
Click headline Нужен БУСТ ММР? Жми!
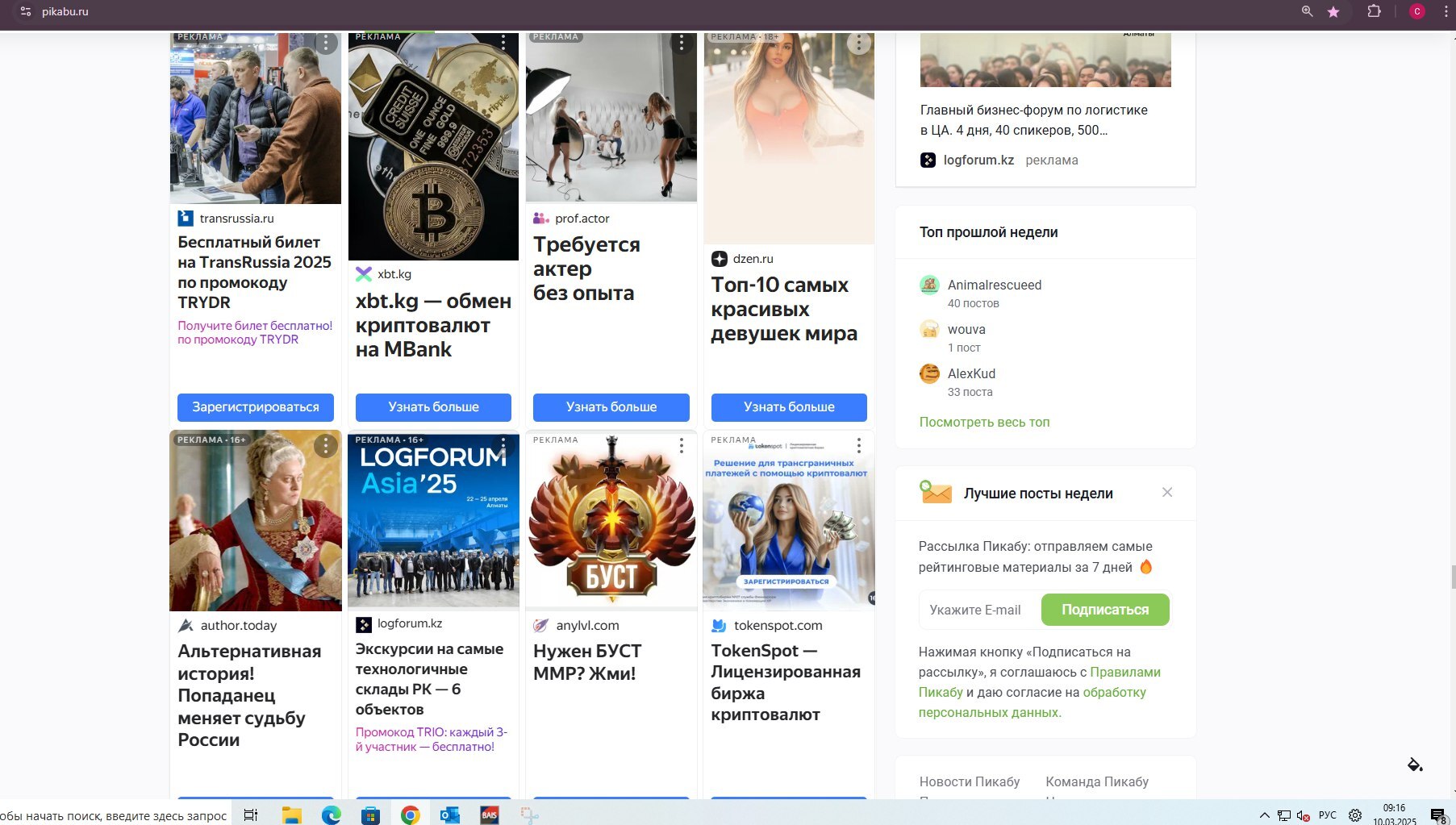587,662
